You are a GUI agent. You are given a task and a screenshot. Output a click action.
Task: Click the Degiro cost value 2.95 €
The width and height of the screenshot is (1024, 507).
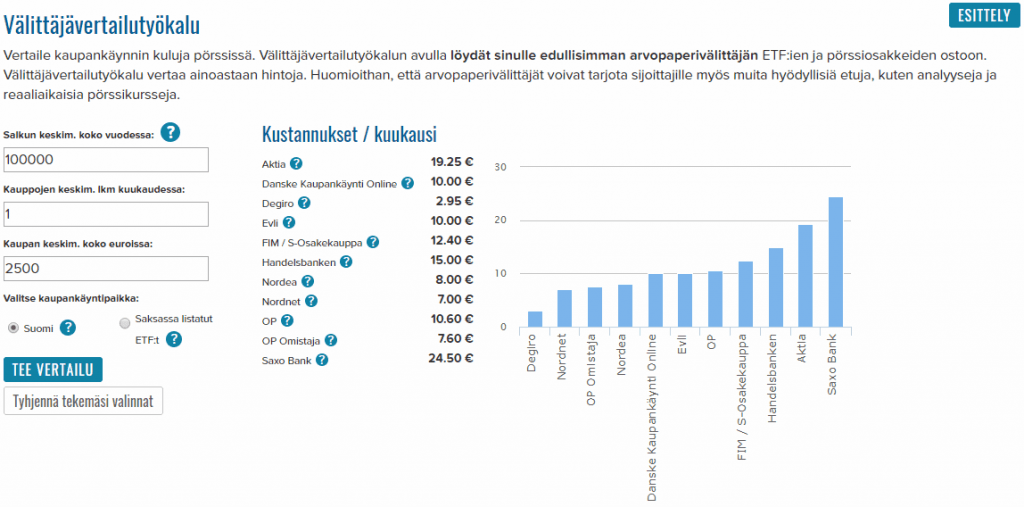coord(455,202)
